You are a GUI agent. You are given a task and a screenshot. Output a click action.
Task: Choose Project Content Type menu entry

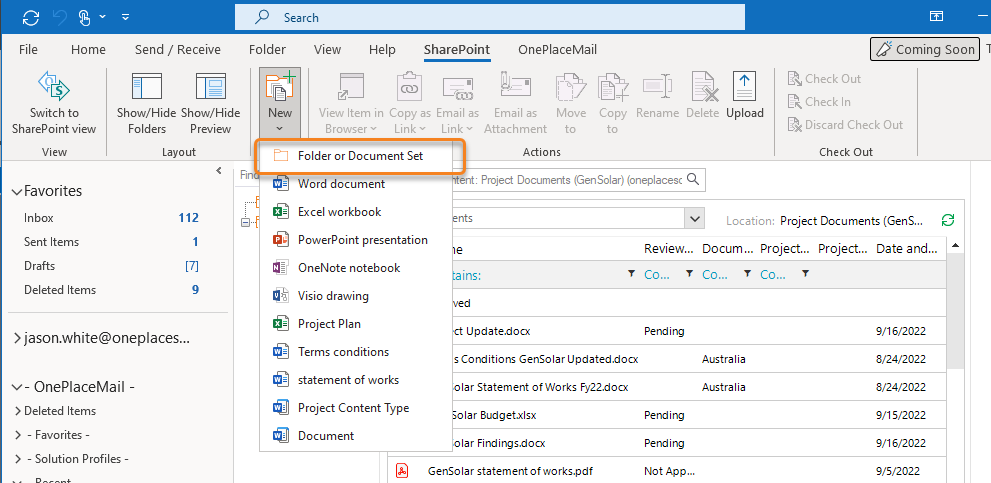pos(356,408)
